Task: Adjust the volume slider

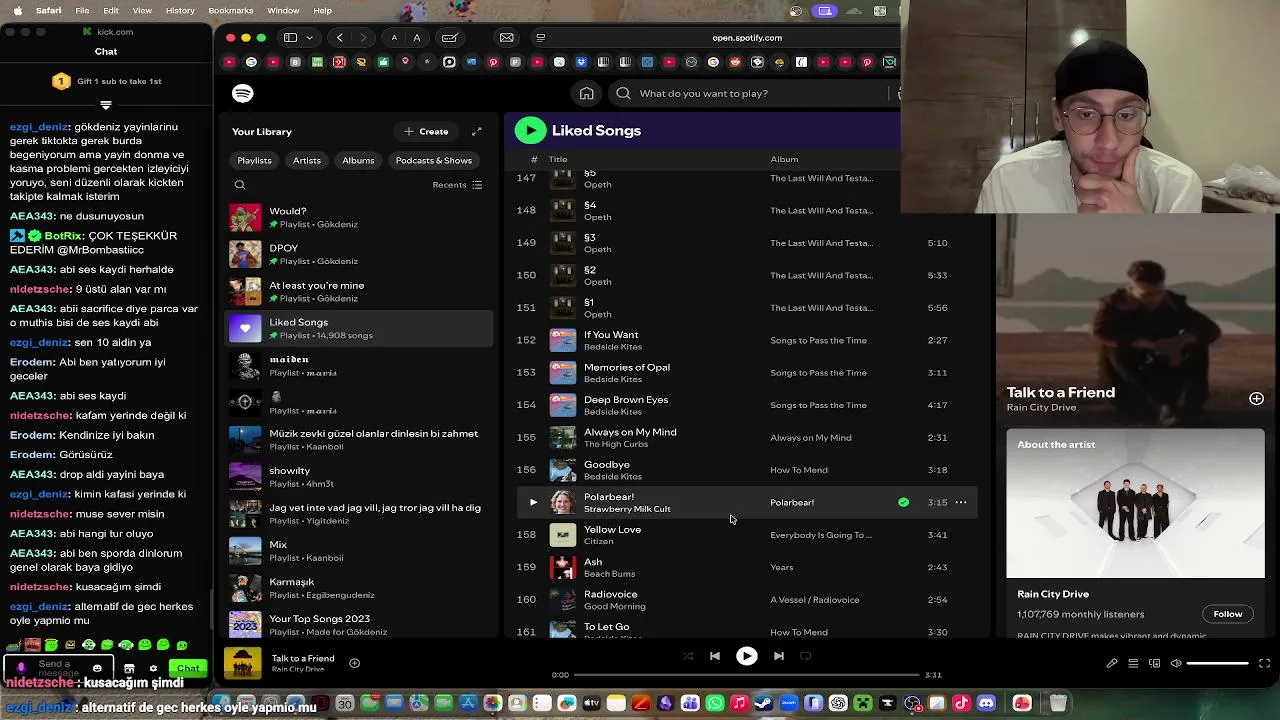Action: [1218, 663]
